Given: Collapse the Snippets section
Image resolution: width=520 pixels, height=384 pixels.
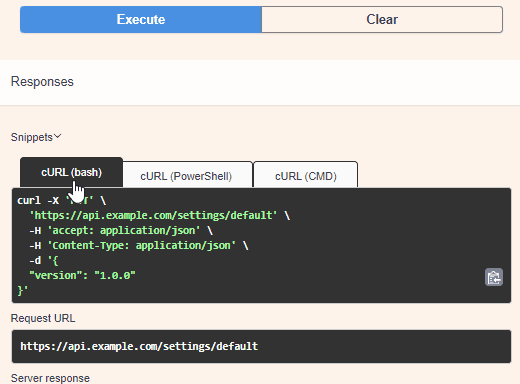Looking at the screenshot, I should [x=36, y=137].
